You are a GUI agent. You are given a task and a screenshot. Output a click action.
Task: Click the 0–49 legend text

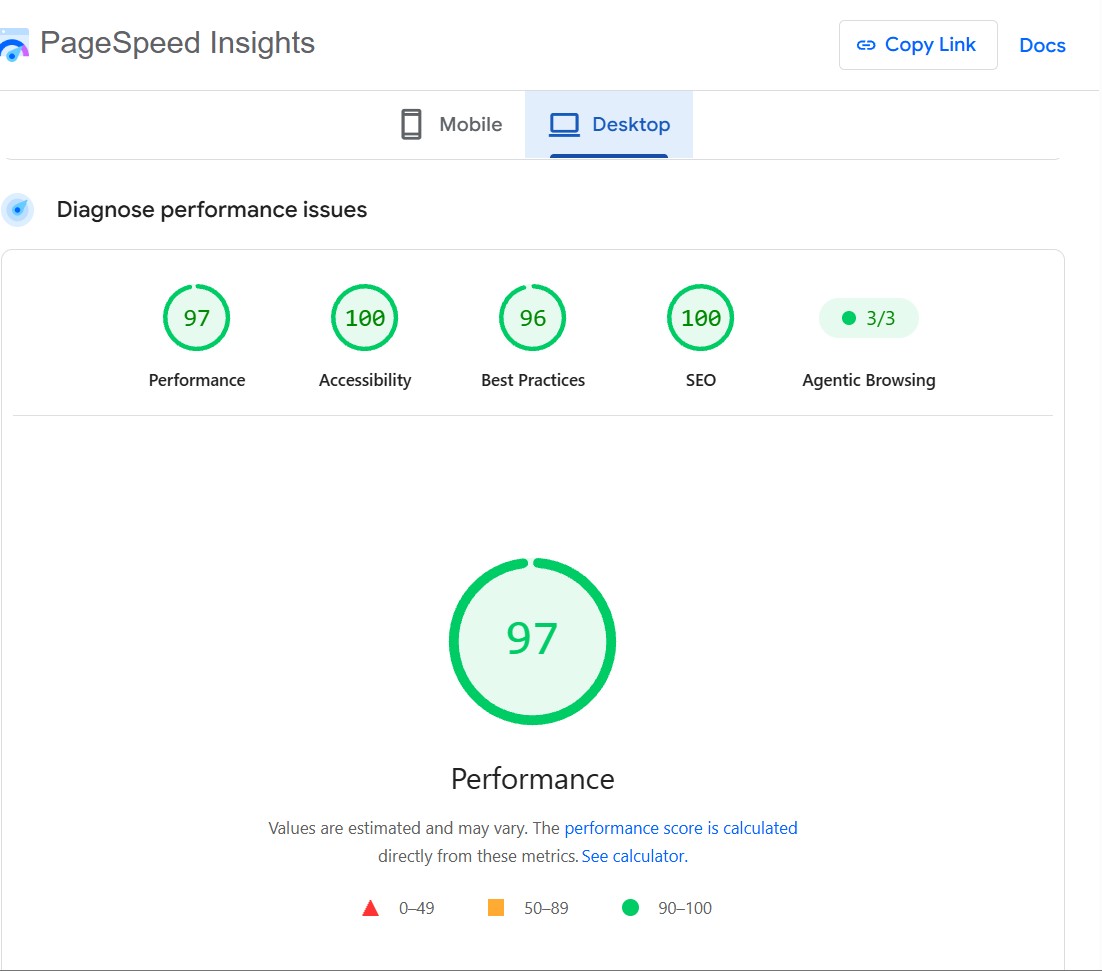click(417, 908)
